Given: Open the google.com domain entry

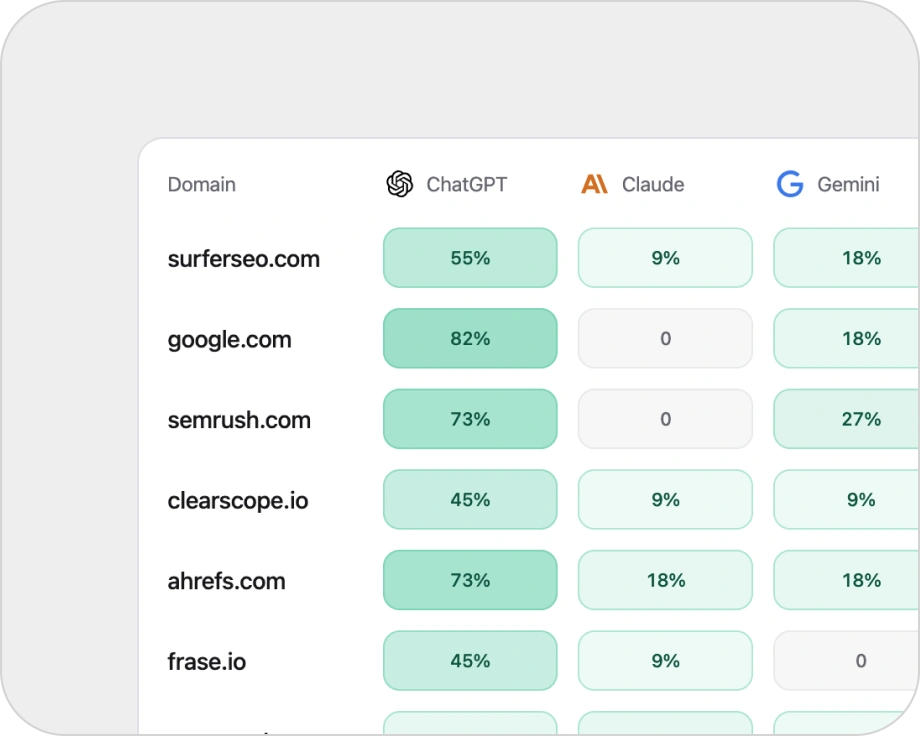Looking at the screenshot, I should coord(229,339).
